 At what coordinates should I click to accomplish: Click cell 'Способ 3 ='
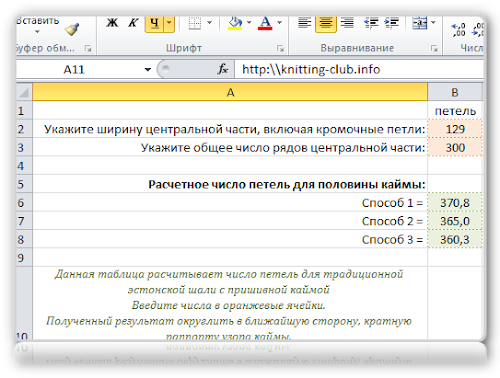[230, 239]
